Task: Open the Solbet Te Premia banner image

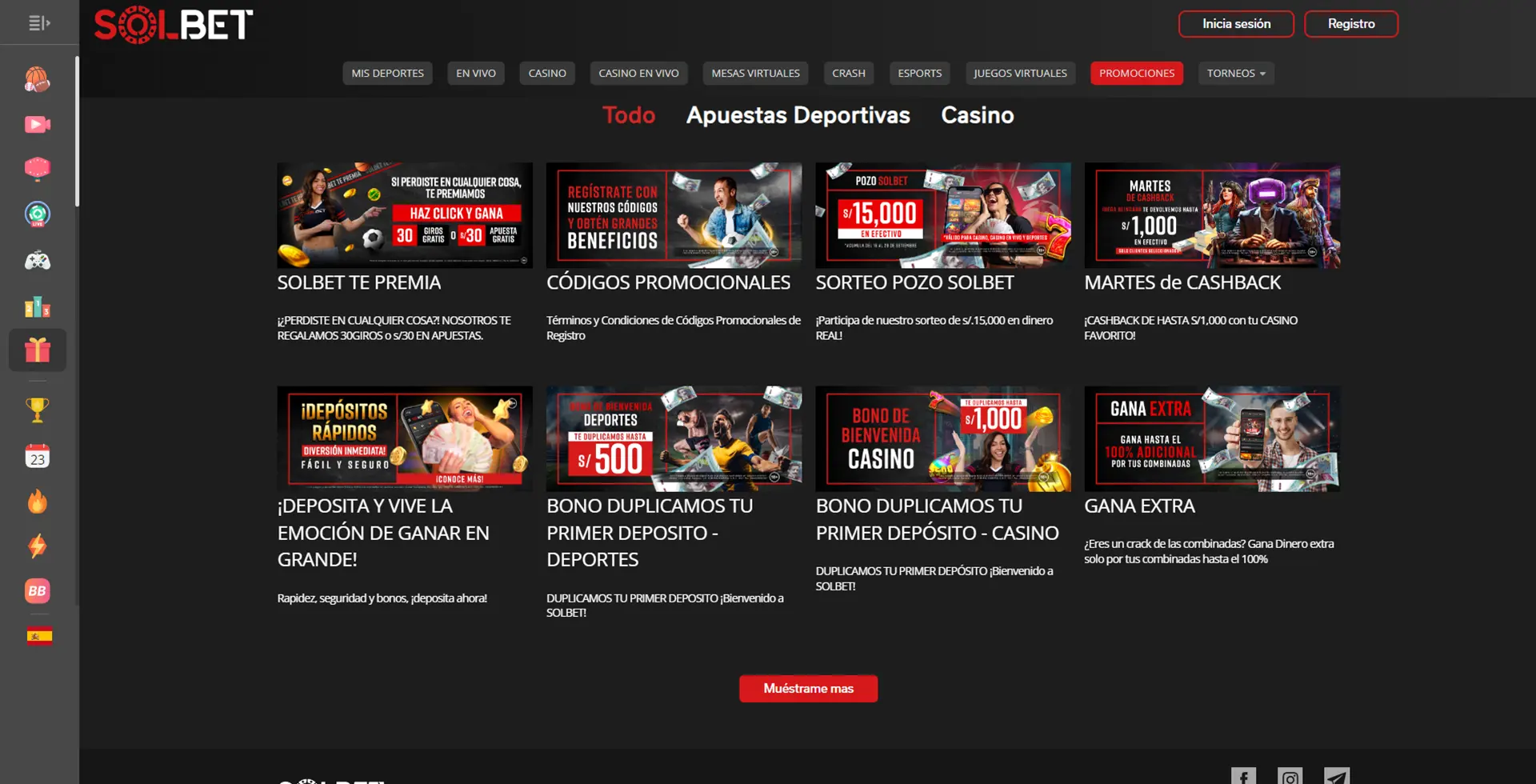Action: 405,215
